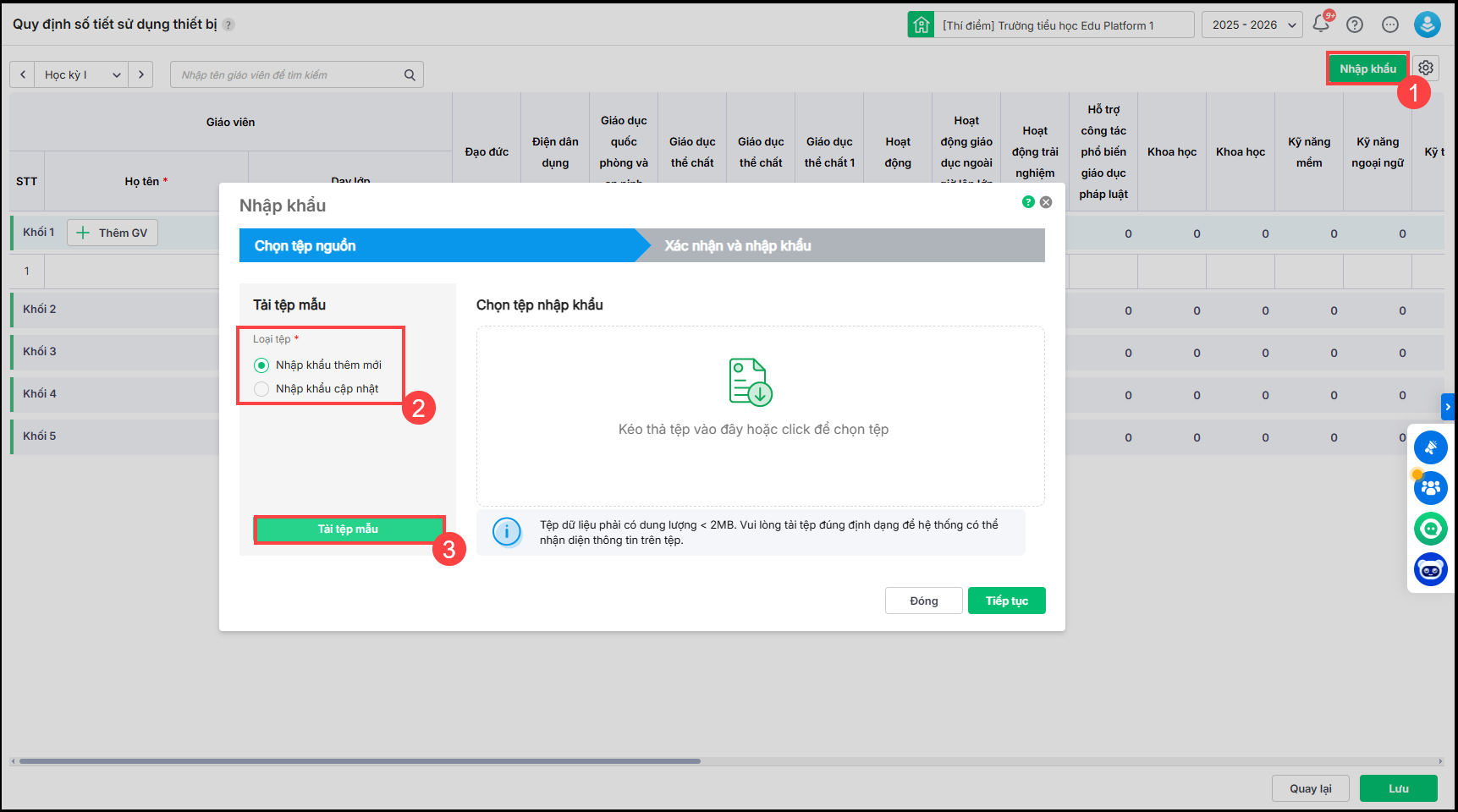1458x812 pixels.
Task: Click the search magnifier icon
Action: [410, 75]
